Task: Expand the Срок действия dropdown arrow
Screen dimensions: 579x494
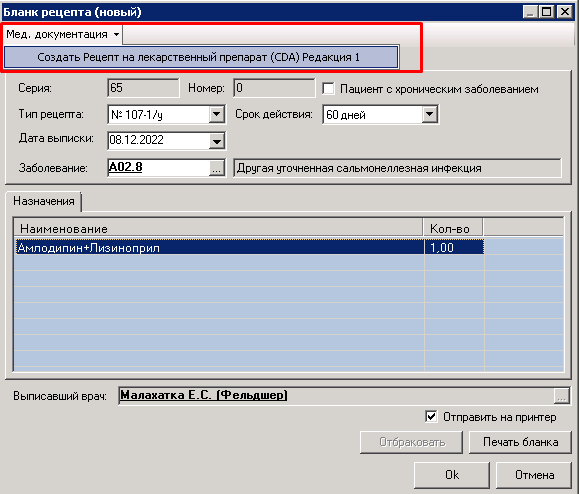Action: tap(429, 114)
